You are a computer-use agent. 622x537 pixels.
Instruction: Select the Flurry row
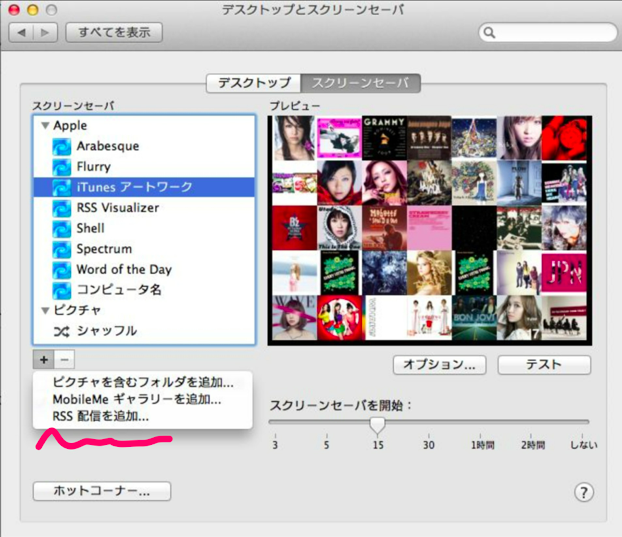144,167
